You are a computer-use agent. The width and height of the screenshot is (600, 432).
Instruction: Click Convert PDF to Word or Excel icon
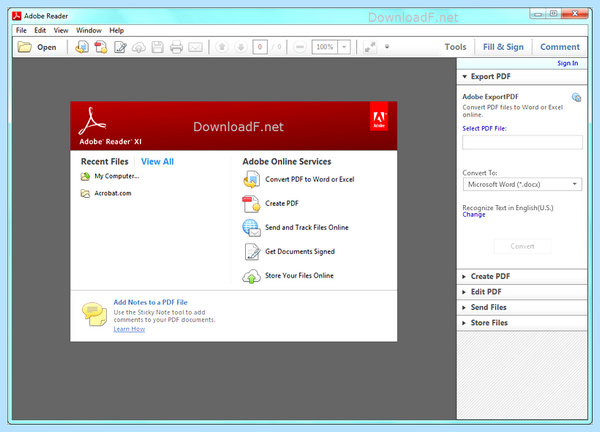pyautogui.click(x=251, y=179)
